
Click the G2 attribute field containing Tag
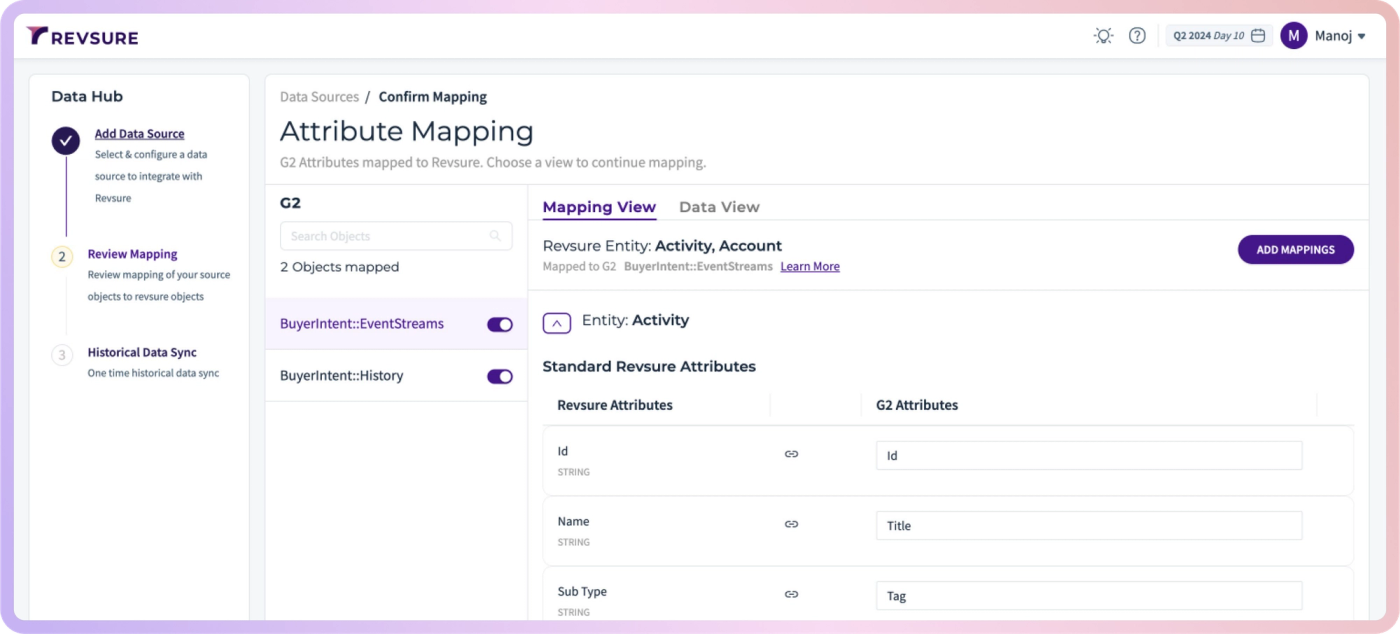1089,595
